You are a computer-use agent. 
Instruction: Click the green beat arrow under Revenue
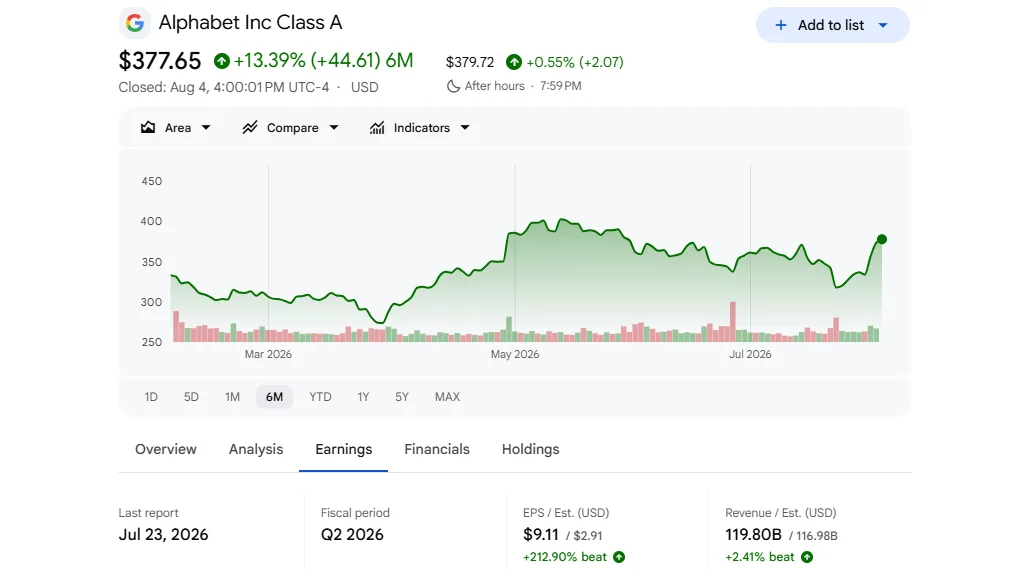[807, 557]
